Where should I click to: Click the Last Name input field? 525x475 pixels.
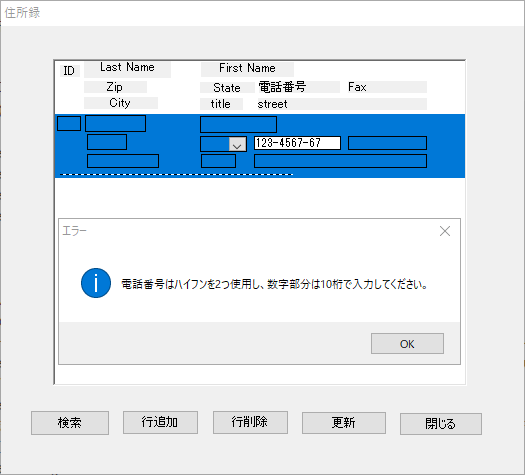[x=116, y=123]
